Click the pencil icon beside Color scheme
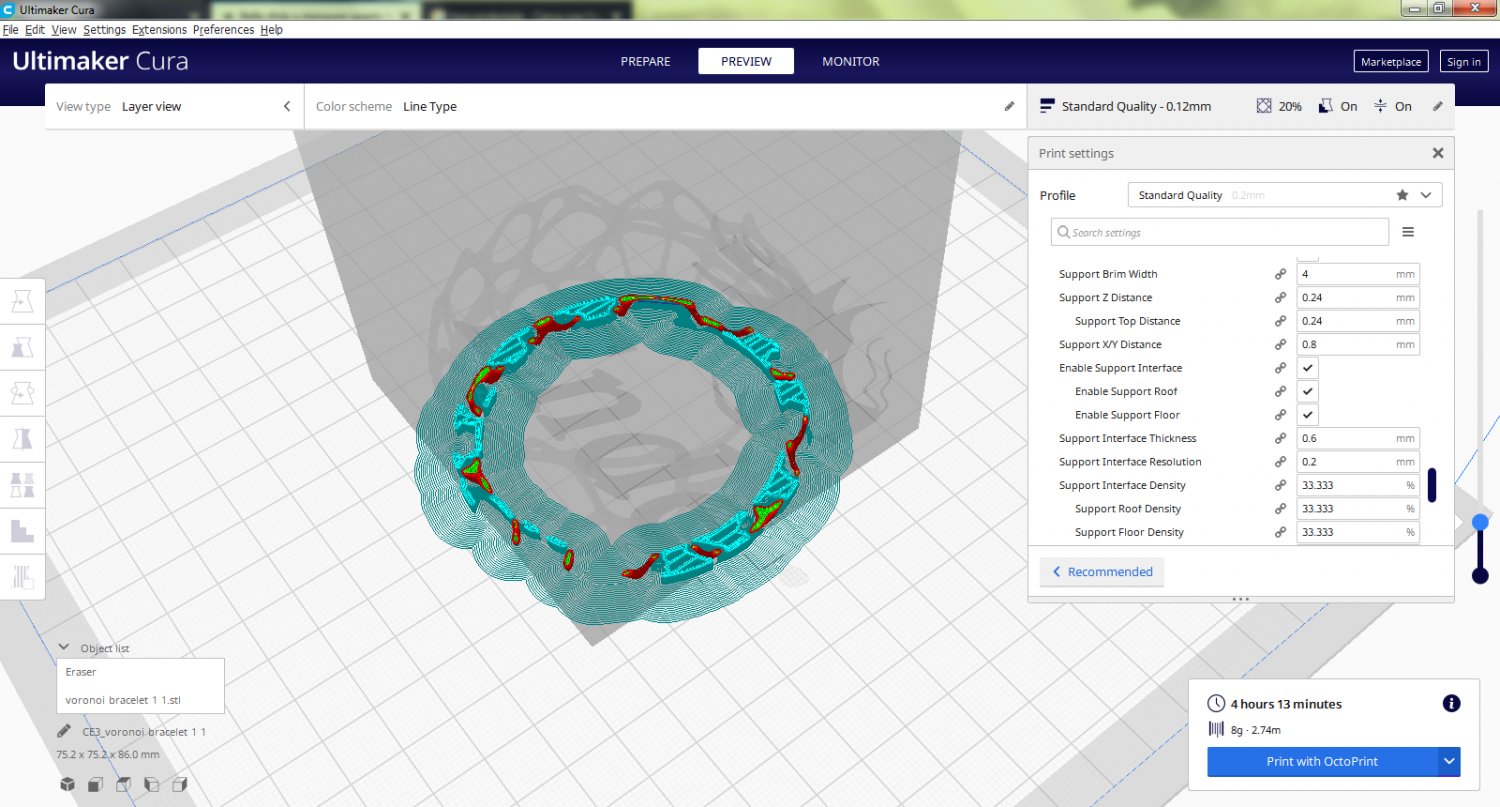The image size is (1500, 807). pyautogui.click(x=1010, y=106)
